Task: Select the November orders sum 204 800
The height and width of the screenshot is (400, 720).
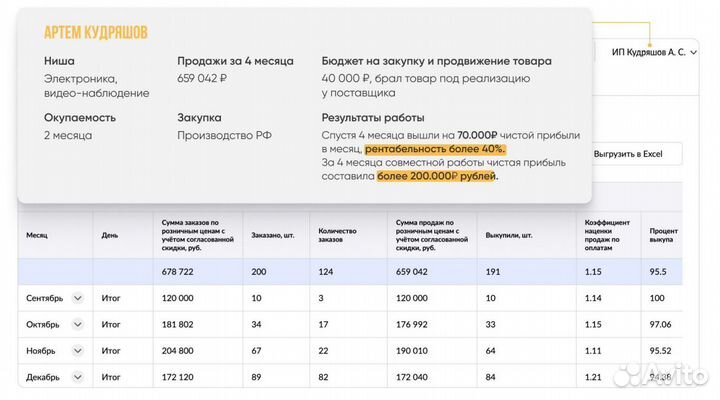Action: click(177, 351)
